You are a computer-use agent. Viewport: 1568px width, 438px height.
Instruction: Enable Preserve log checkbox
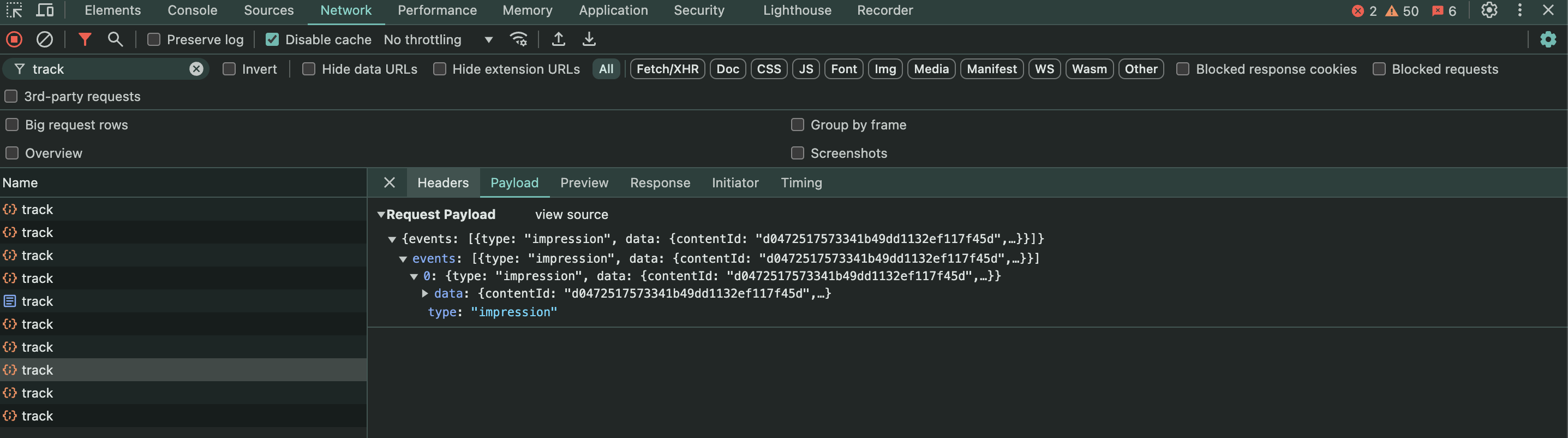click(154, 40)
